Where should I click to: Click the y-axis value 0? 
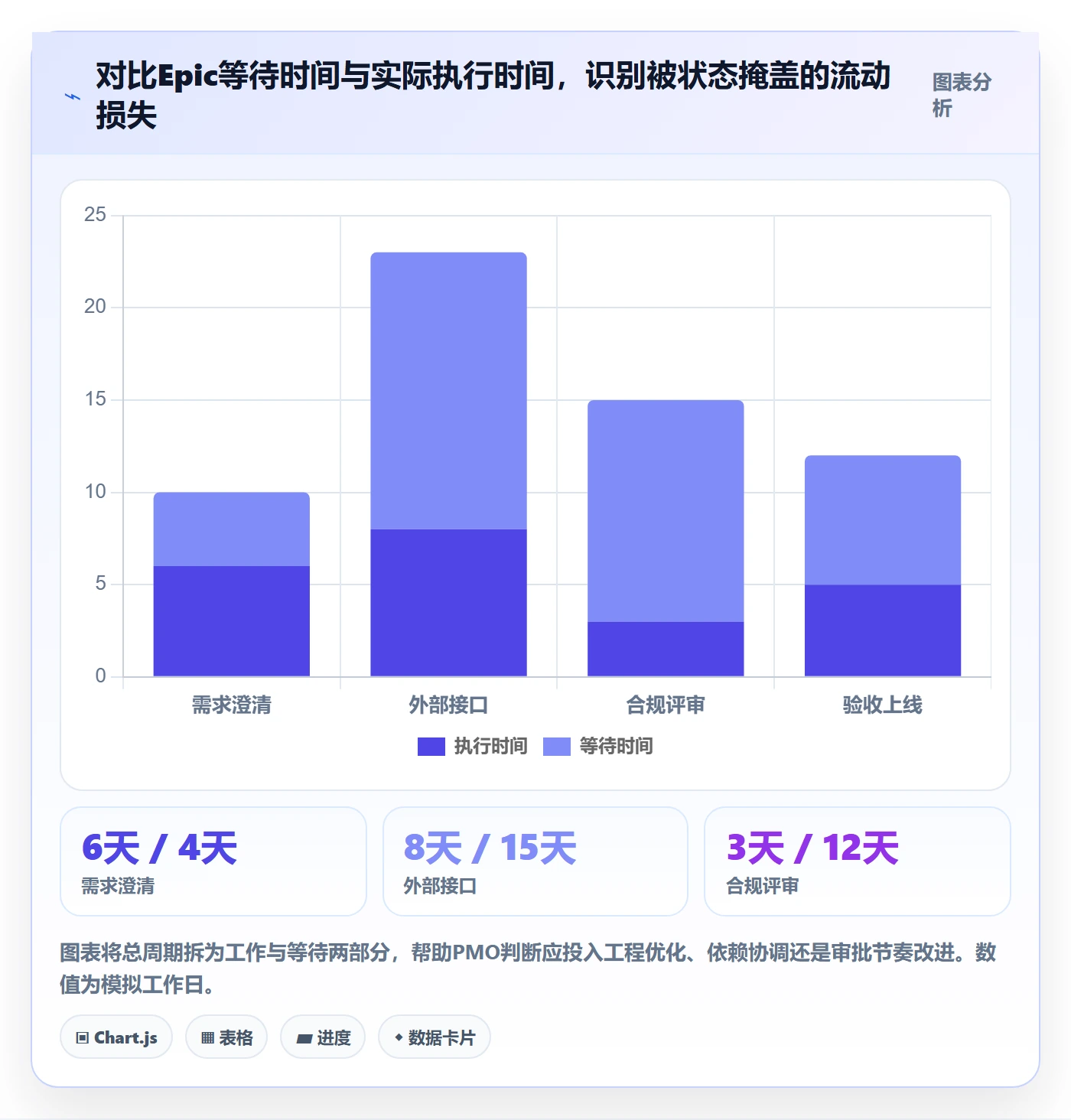101,676
